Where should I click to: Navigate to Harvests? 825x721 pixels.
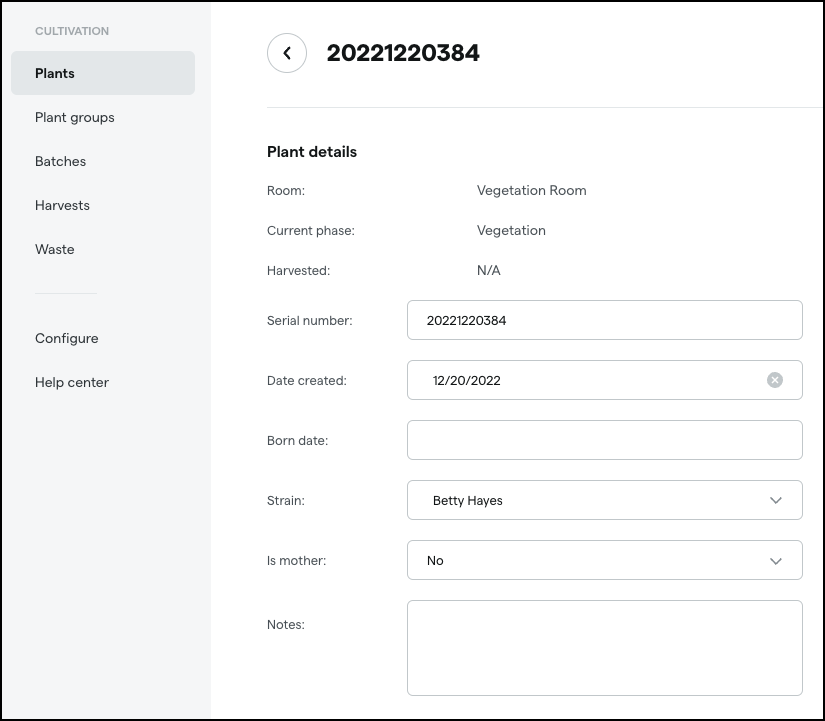click(62, 205)
